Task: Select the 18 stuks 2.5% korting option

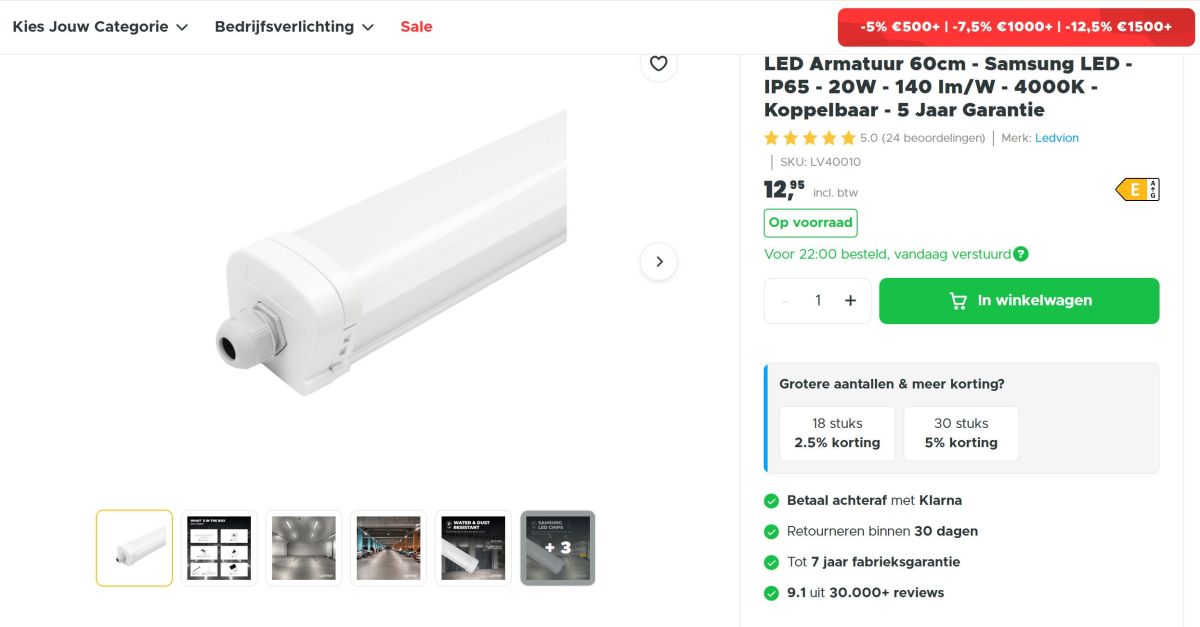Action: pos(837,433)
